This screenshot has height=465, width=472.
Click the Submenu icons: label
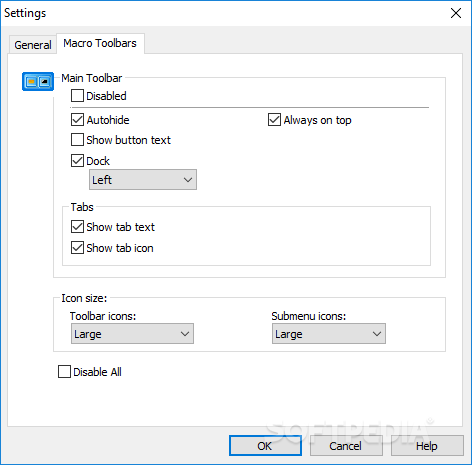[x=309, y=316]
